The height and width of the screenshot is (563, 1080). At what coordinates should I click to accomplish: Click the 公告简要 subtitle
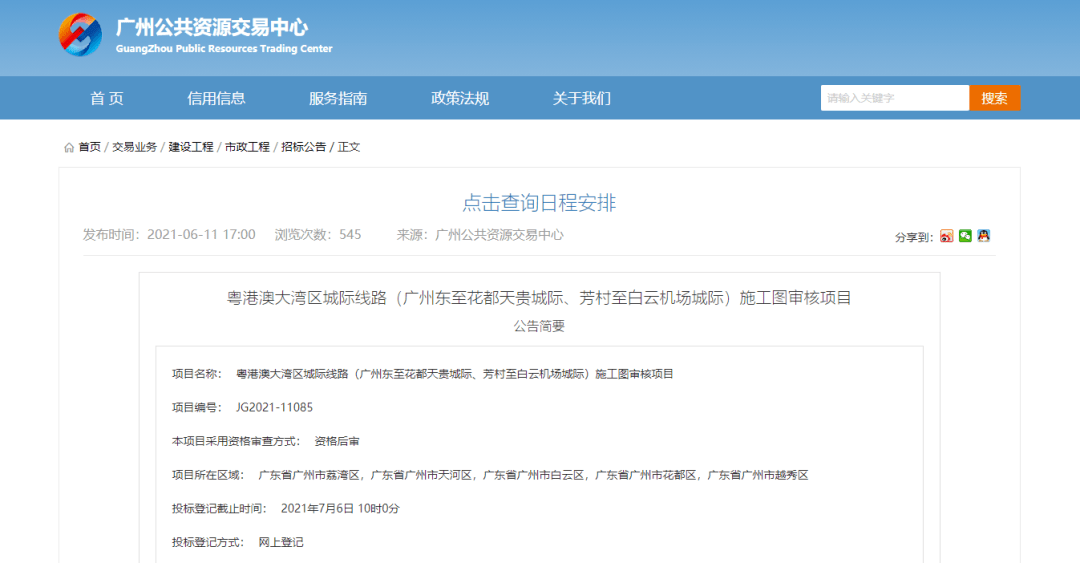539,326
